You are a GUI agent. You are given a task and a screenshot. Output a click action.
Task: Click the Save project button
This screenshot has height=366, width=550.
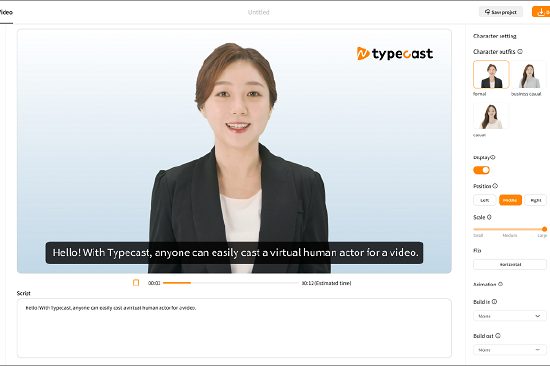pos(501,12)
